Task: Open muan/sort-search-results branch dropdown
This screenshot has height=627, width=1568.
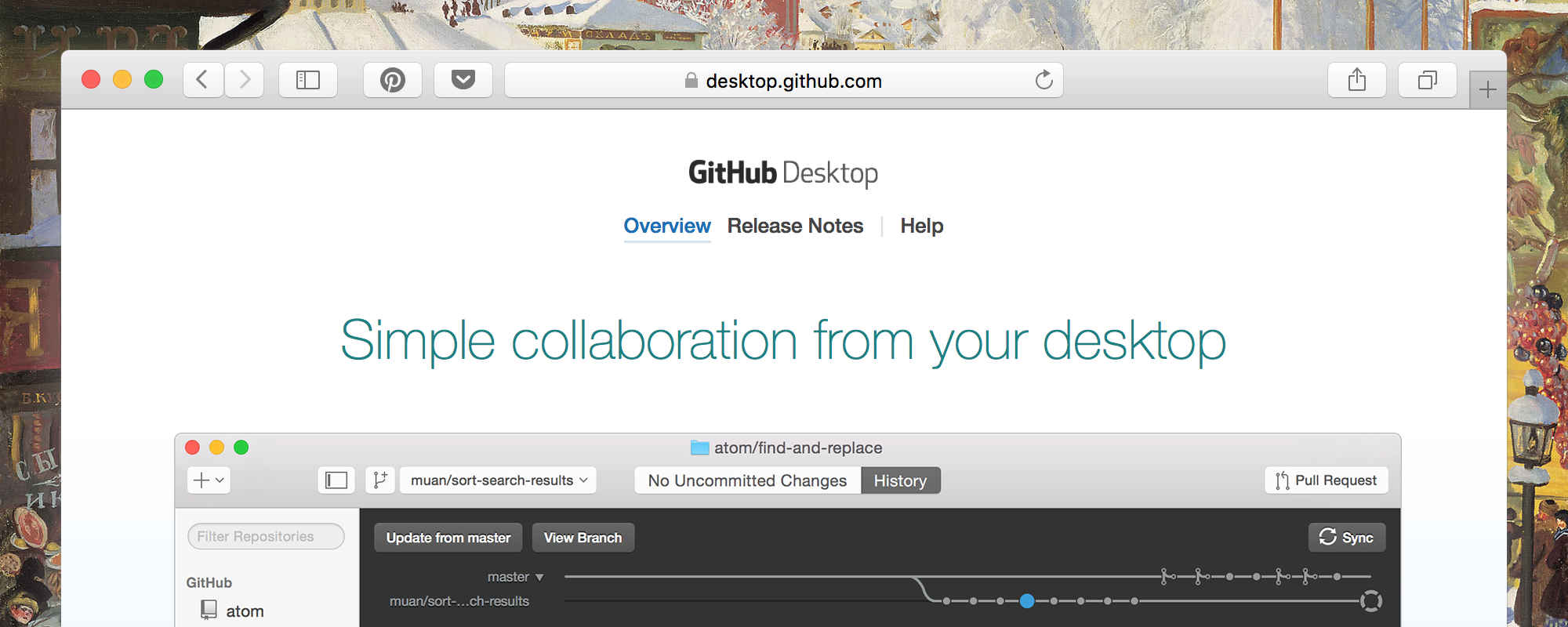Action: (499, 480)
